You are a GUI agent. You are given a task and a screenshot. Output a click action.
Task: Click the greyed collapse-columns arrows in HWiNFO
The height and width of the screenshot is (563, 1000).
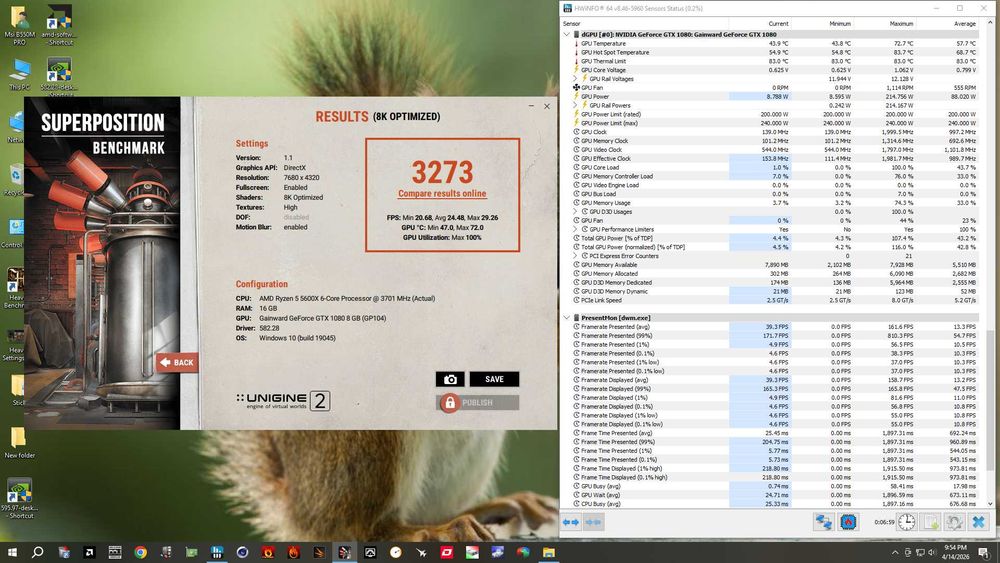coord(593,522)
